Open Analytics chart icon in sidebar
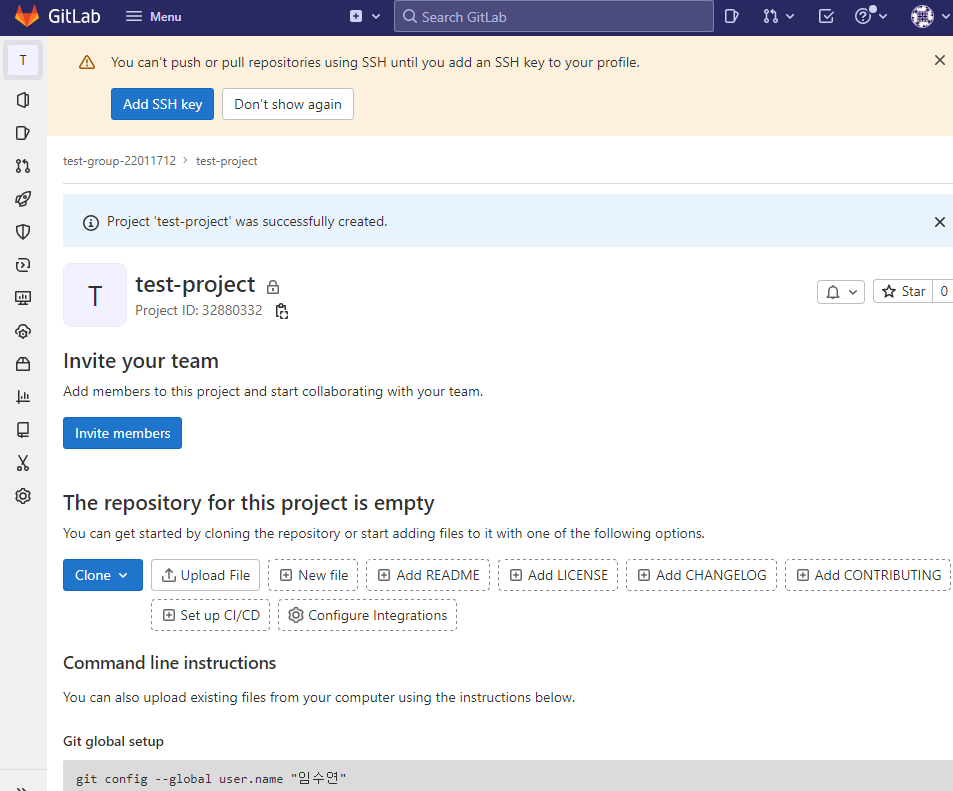The image size is (953, 791). tap(23, 397)
